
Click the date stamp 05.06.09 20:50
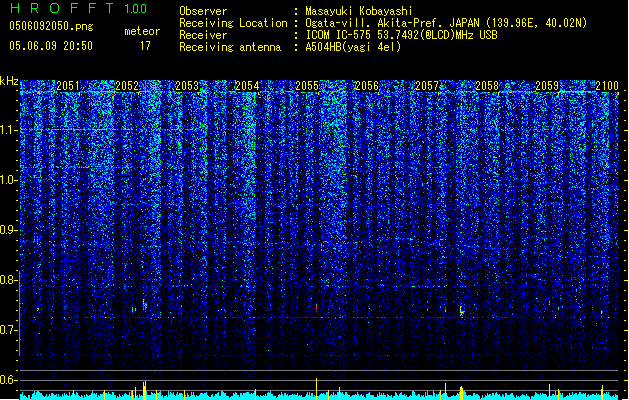[x=51, y=46]
